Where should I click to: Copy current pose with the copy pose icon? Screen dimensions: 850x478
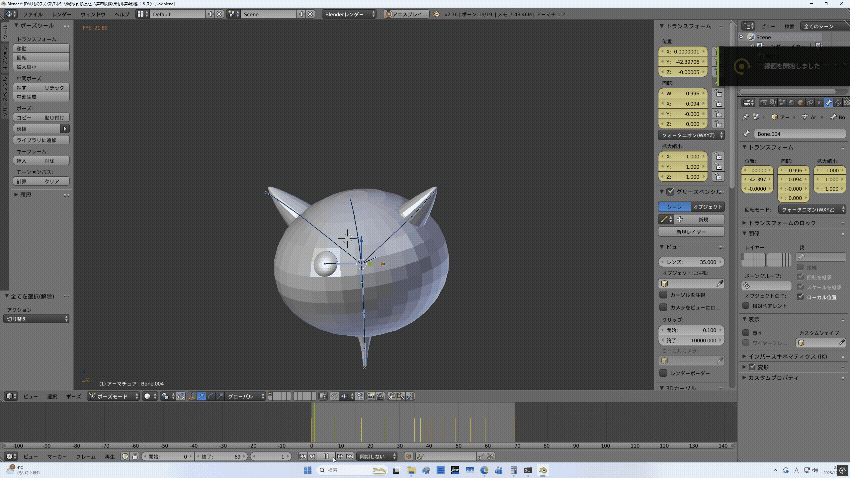[391, 396]
